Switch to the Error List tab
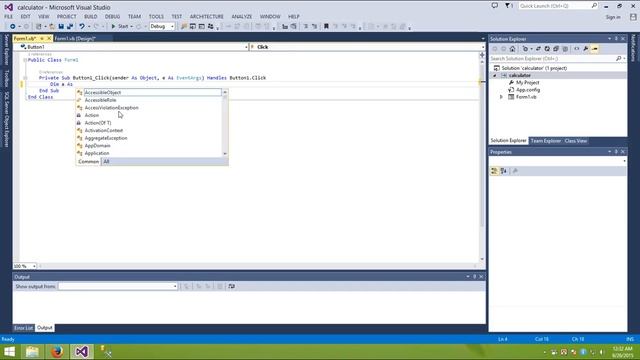This screenshot has width=640, height=360. coord(23,328)
